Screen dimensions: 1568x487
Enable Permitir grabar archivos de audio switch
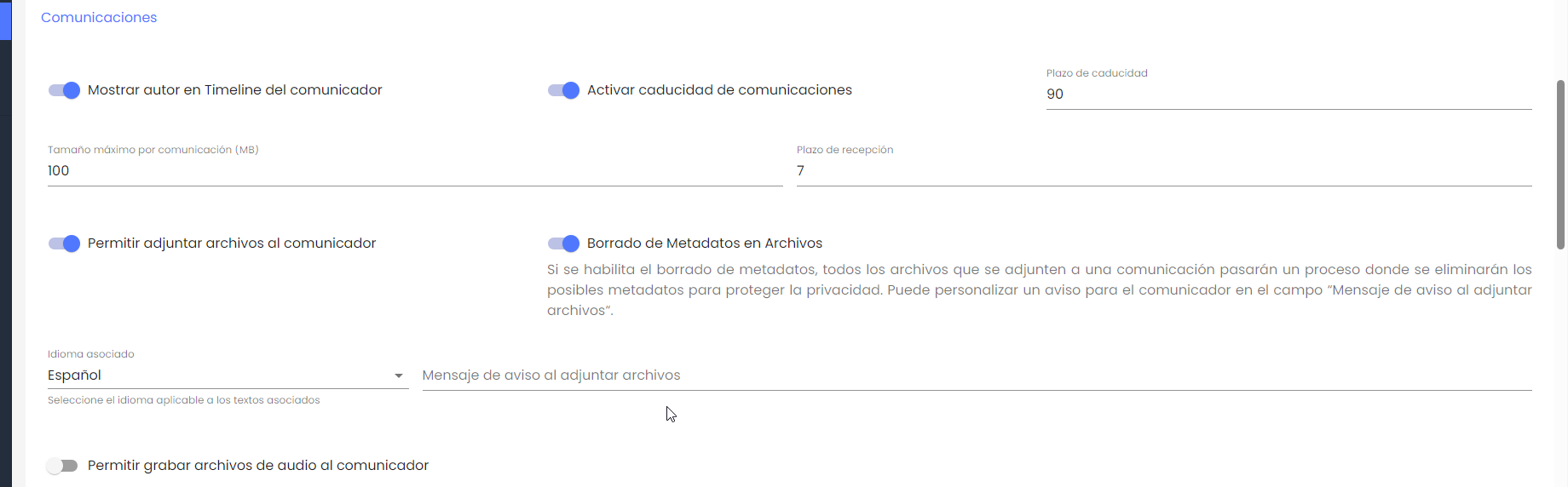point(63,466)
